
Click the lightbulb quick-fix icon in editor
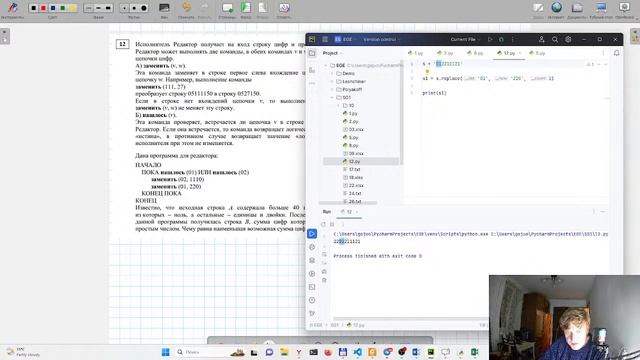point(427,71)
